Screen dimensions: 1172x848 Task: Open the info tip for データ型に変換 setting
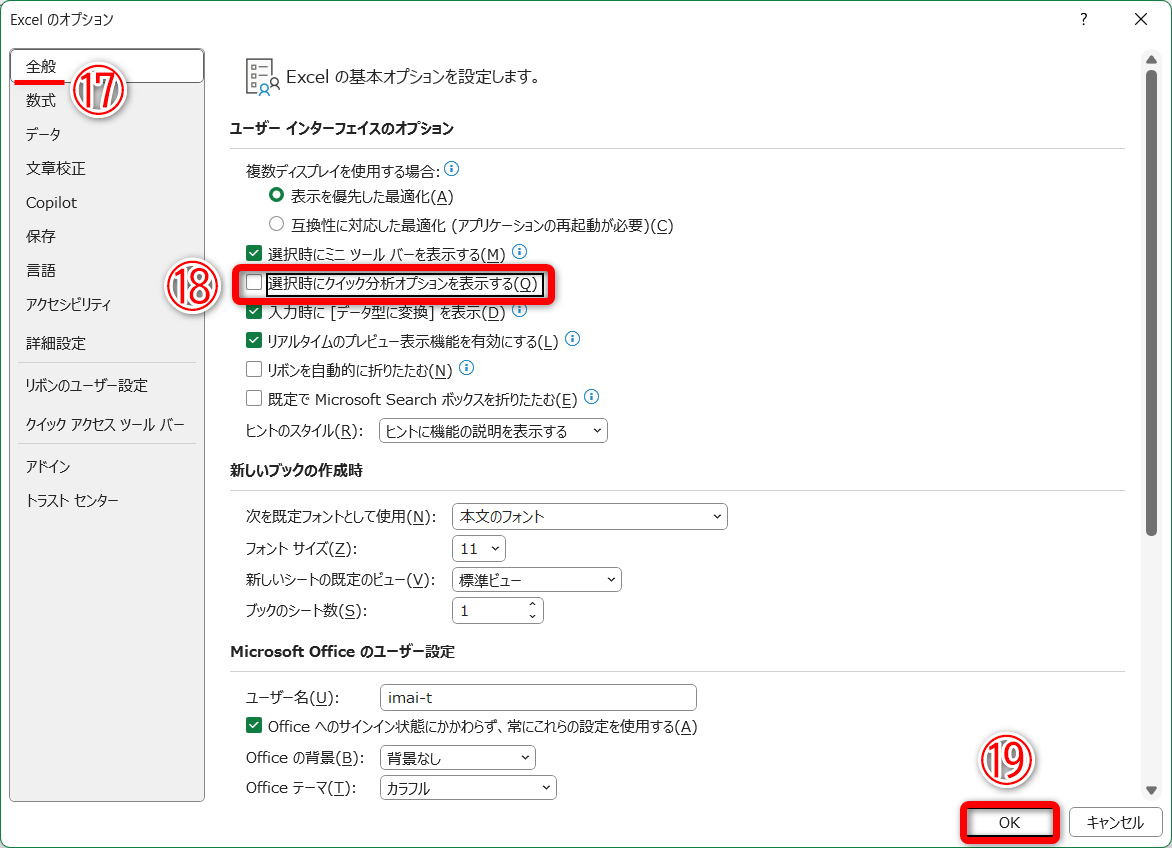click(x=520, y=310)
